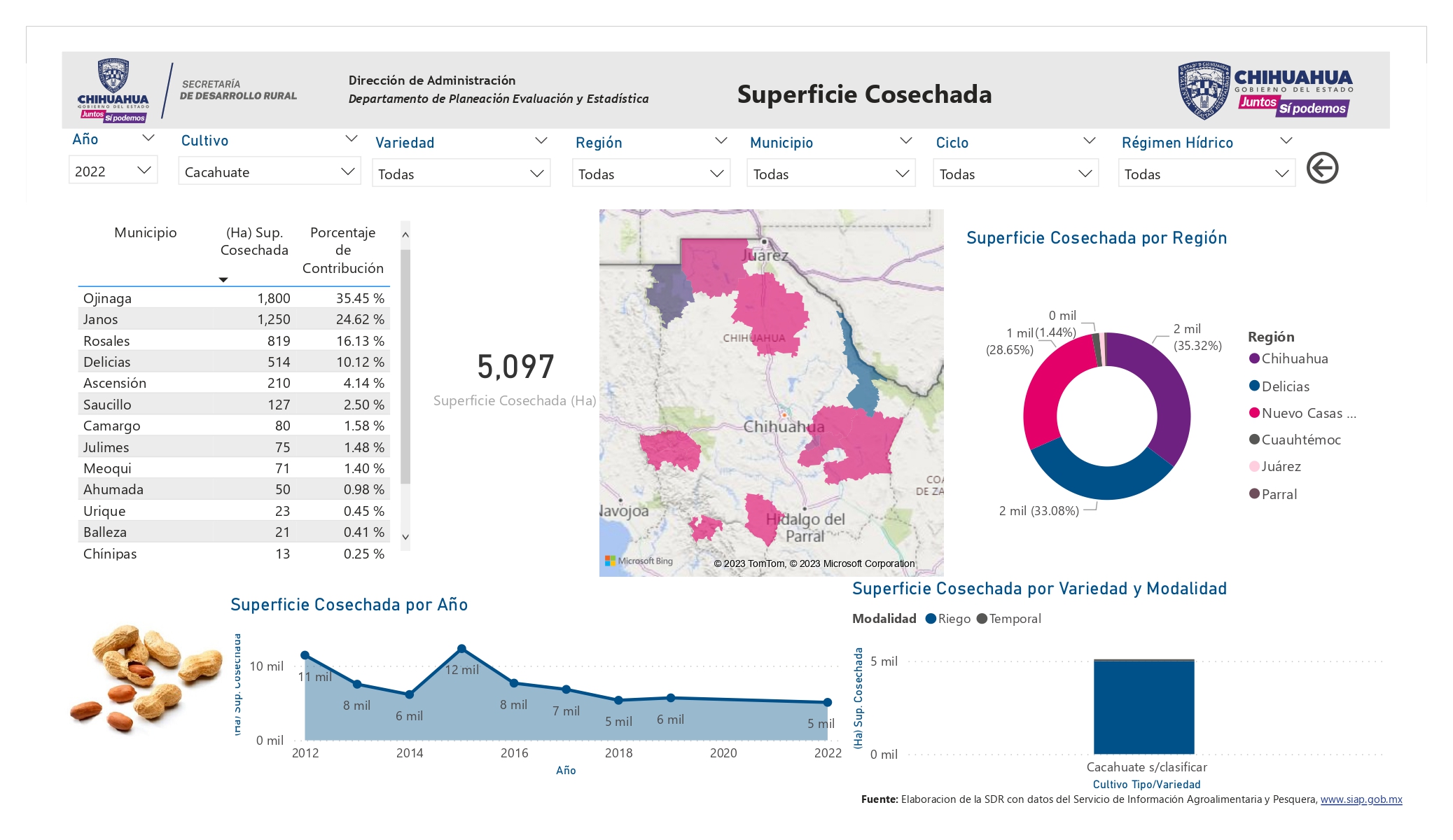This screenshot has width=1453, height=840.
Task: Click the sort arrow under Sup. Cosechada
Action: 223,280
